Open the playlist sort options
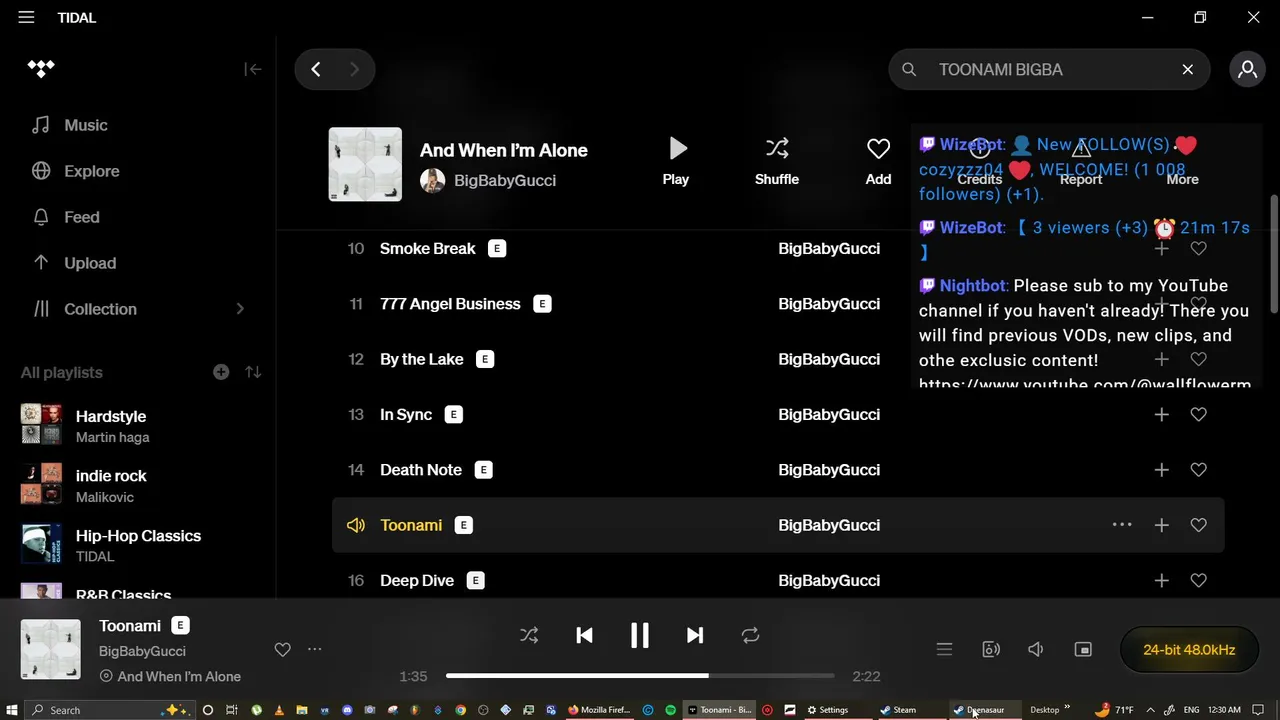The width and height of the screenshot is (1280, 720). (253, 372)
